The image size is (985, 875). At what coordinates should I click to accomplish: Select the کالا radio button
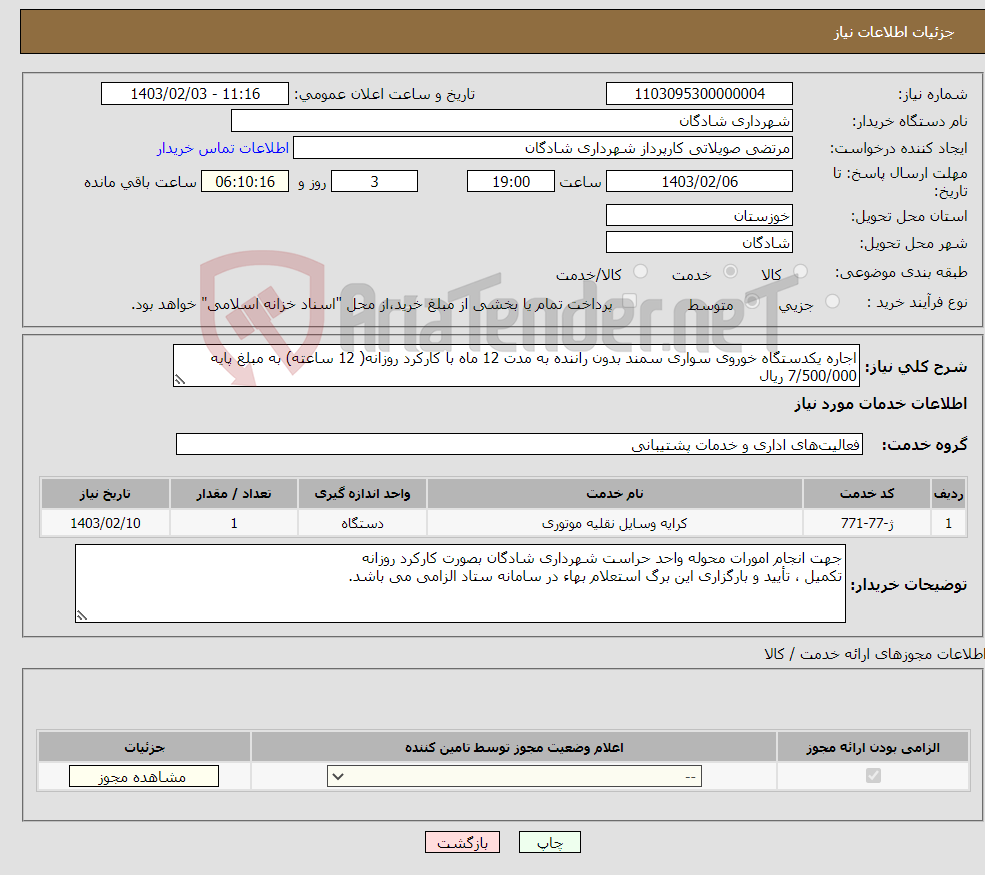click(800, 271)
